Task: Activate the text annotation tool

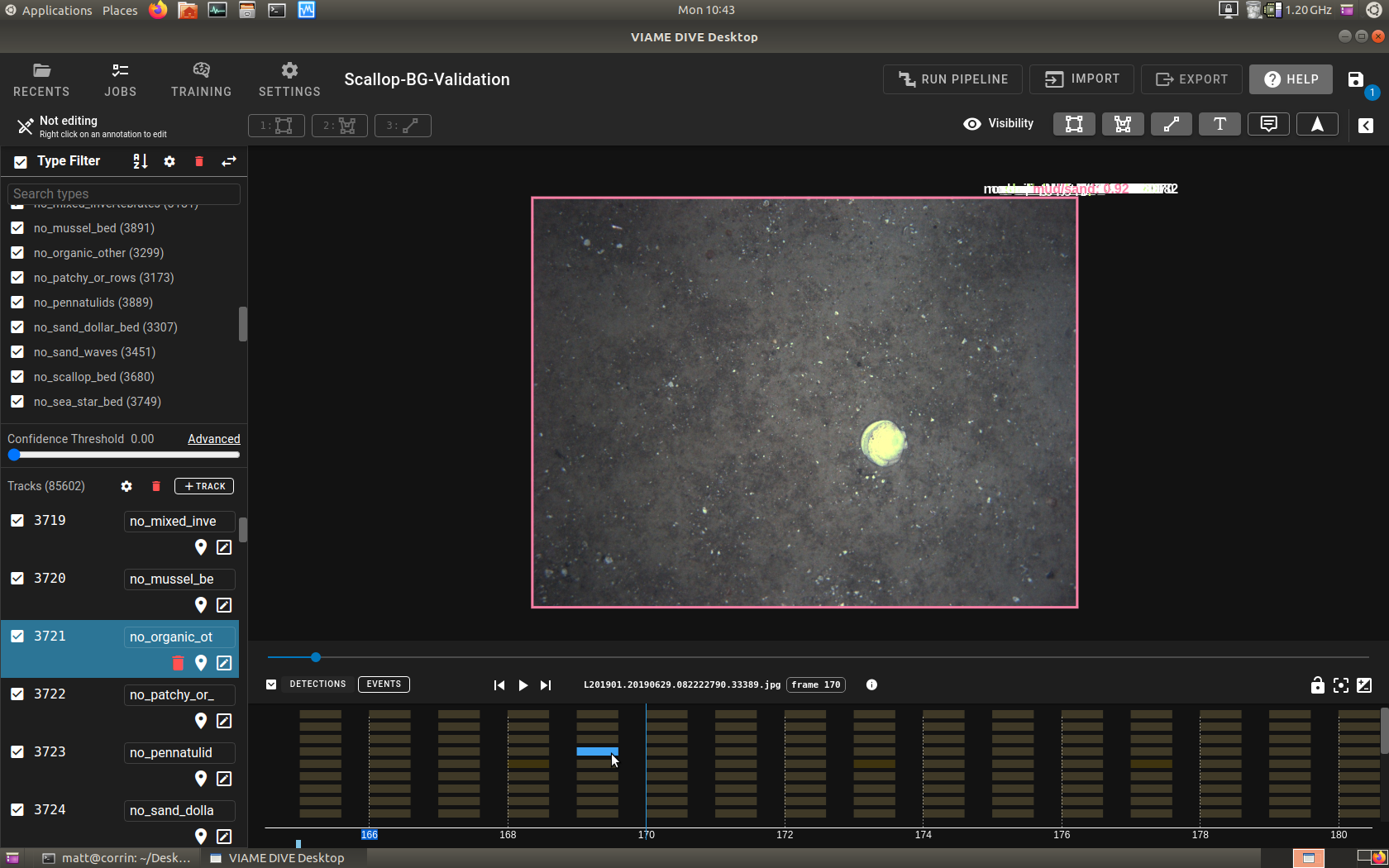Action: click(1220, 124)
